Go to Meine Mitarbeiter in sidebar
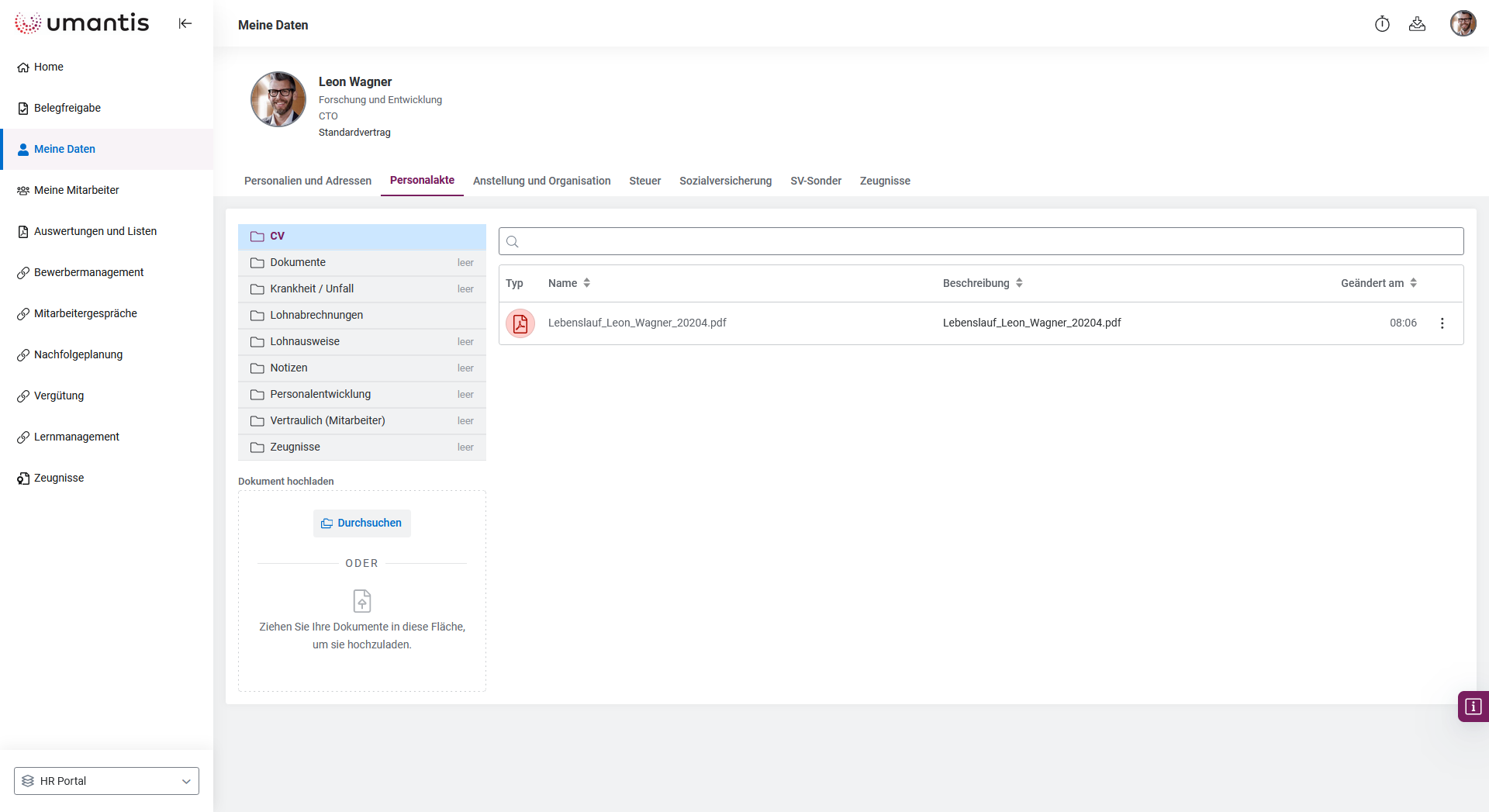Viewport: 1489px width, 812px height. (x=76, y=190)
